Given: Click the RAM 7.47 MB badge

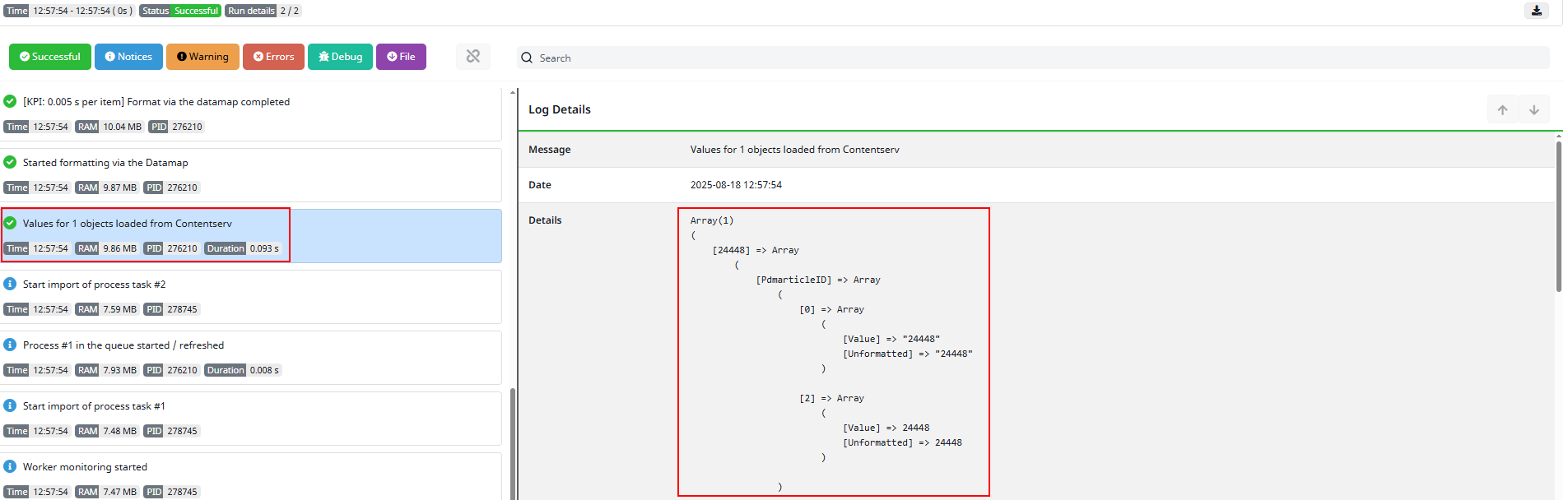Looking at the screenshot, I should [108, 492].
